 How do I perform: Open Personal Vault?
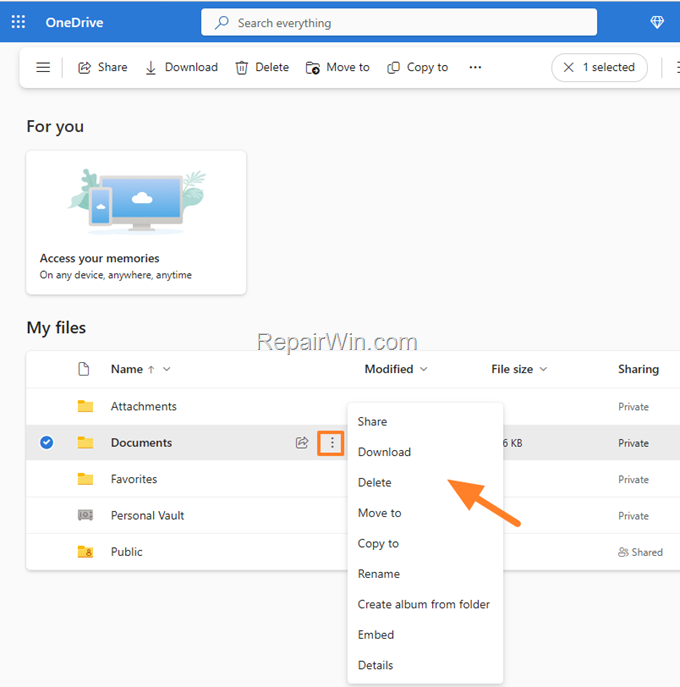pyautogui.click(x=147, y=516)
